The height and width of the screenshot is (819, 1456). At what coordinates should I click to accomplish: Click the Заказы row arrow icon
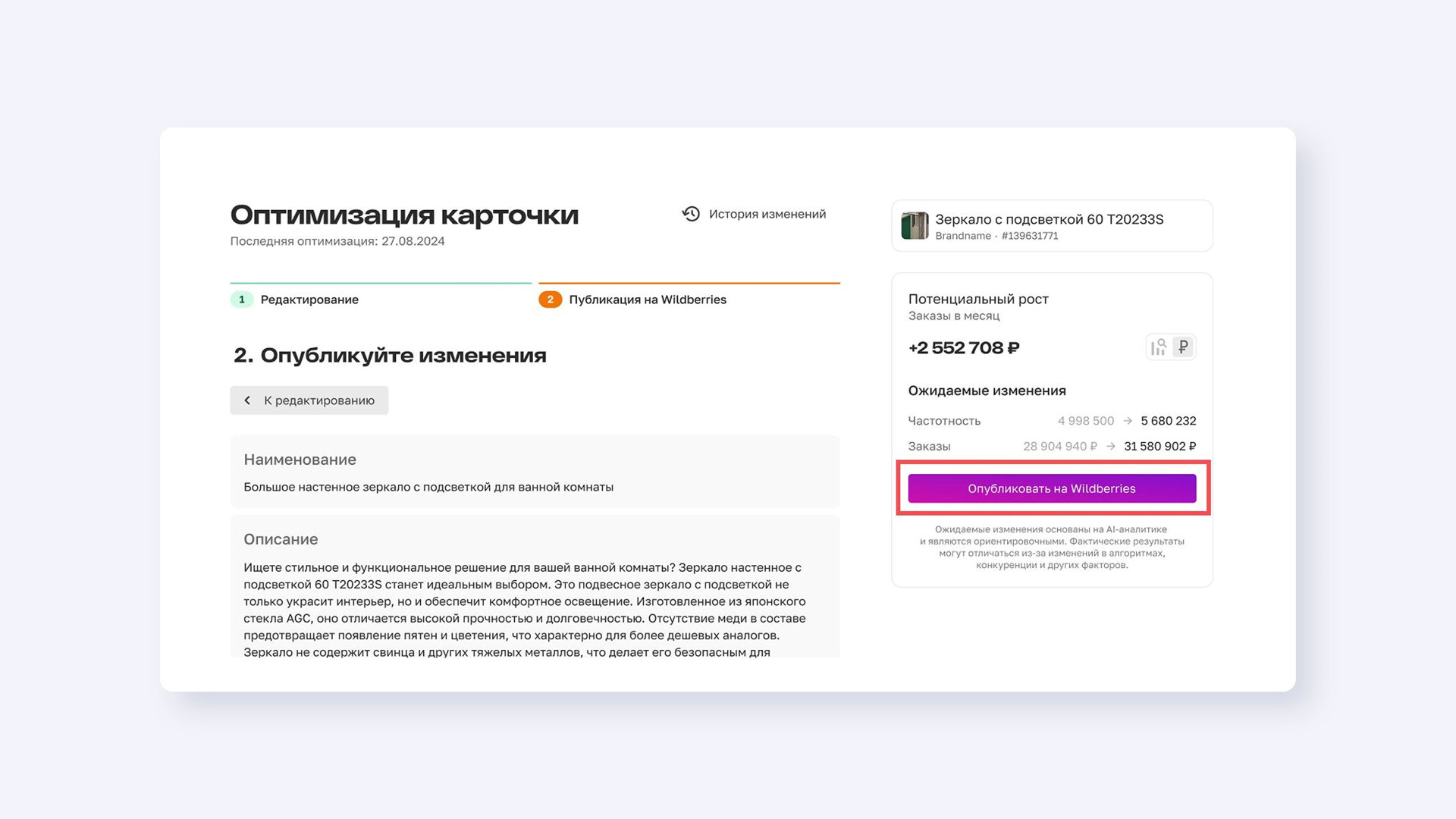click(1111, 447)
